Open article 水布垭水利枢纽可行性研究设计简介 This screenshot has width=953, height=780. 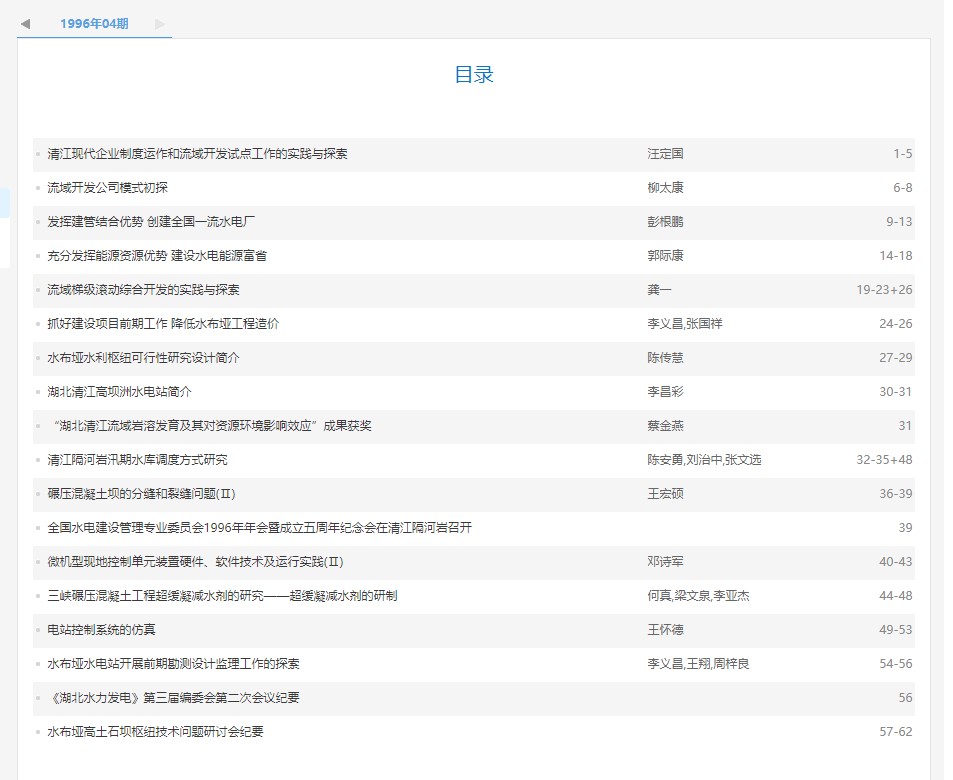[143, 358]
